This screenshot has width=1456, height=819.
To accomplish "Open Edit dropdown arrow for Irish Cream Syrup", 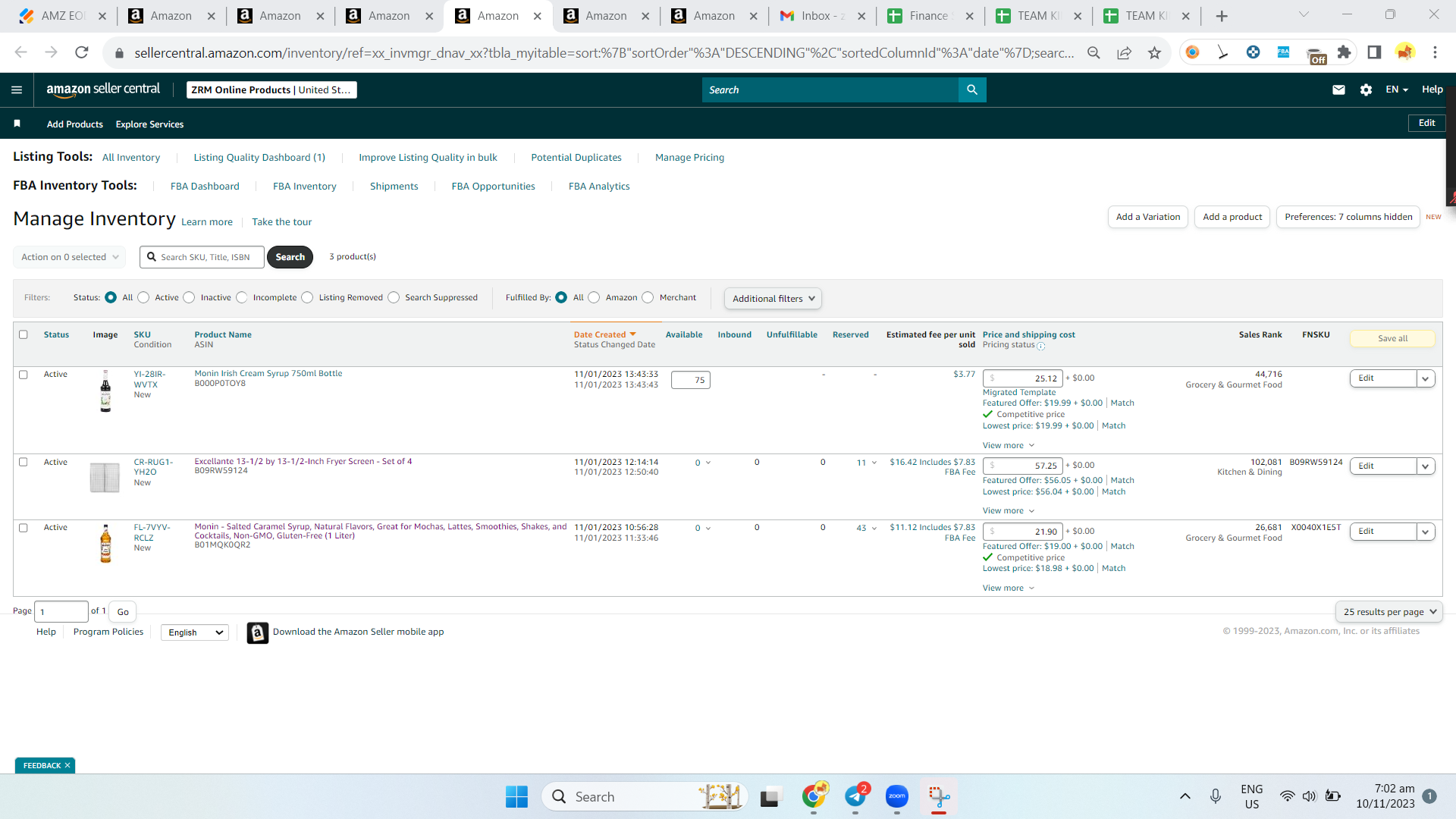I will point(1426,378).
